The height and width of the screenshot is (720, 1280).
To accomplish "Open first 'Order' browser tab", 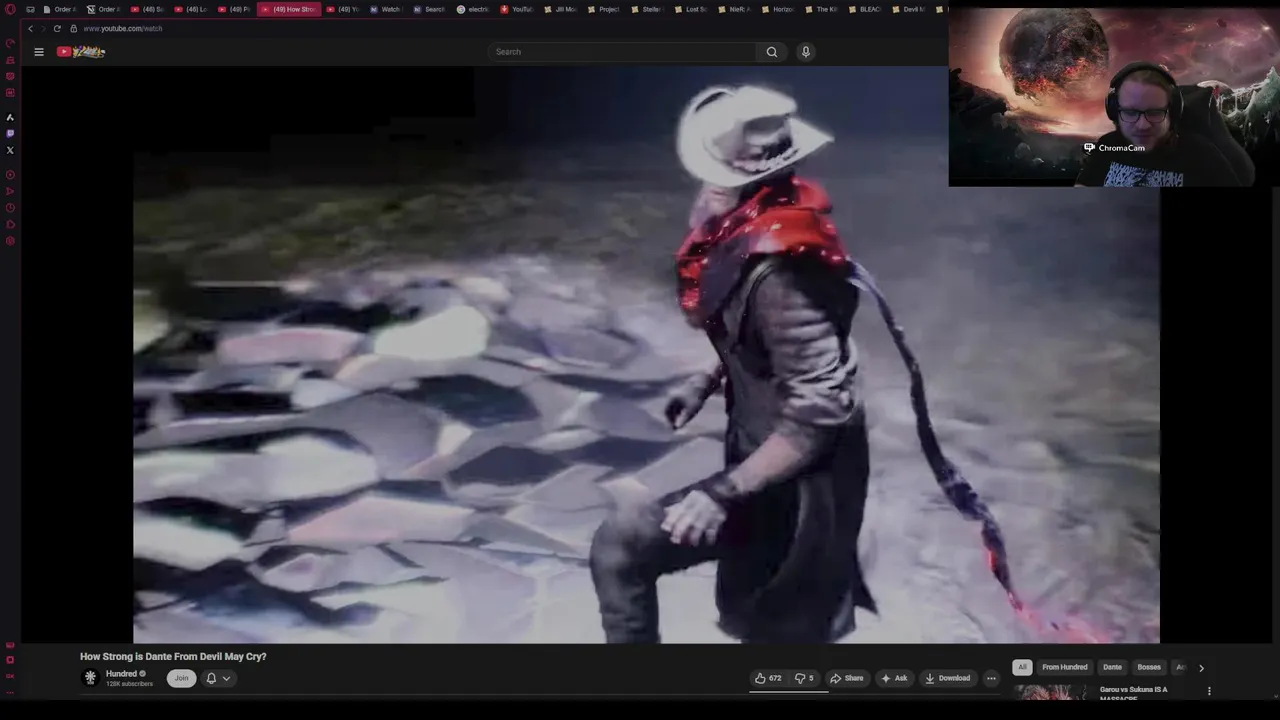I will (x=59, y=9).
